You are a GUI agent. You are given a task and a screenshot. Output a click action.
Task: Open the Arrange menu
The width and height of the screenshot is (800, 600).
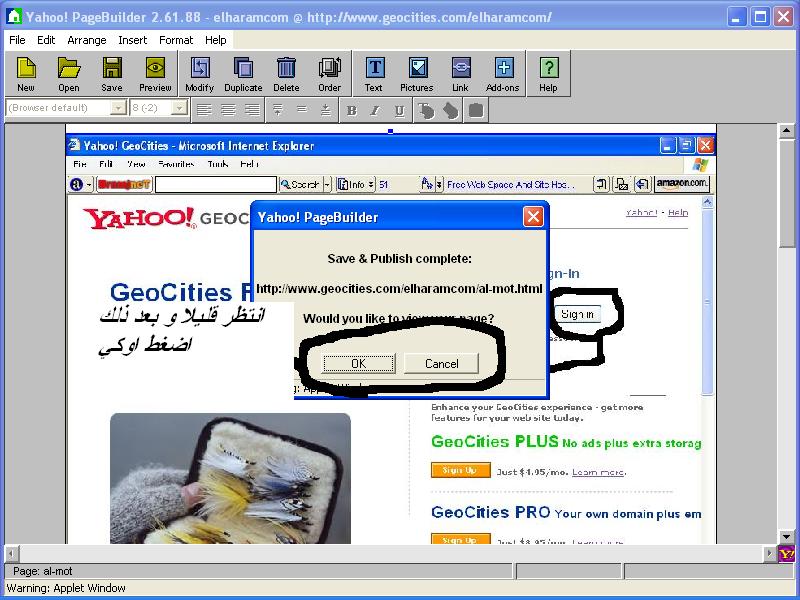tap(87, 40)
